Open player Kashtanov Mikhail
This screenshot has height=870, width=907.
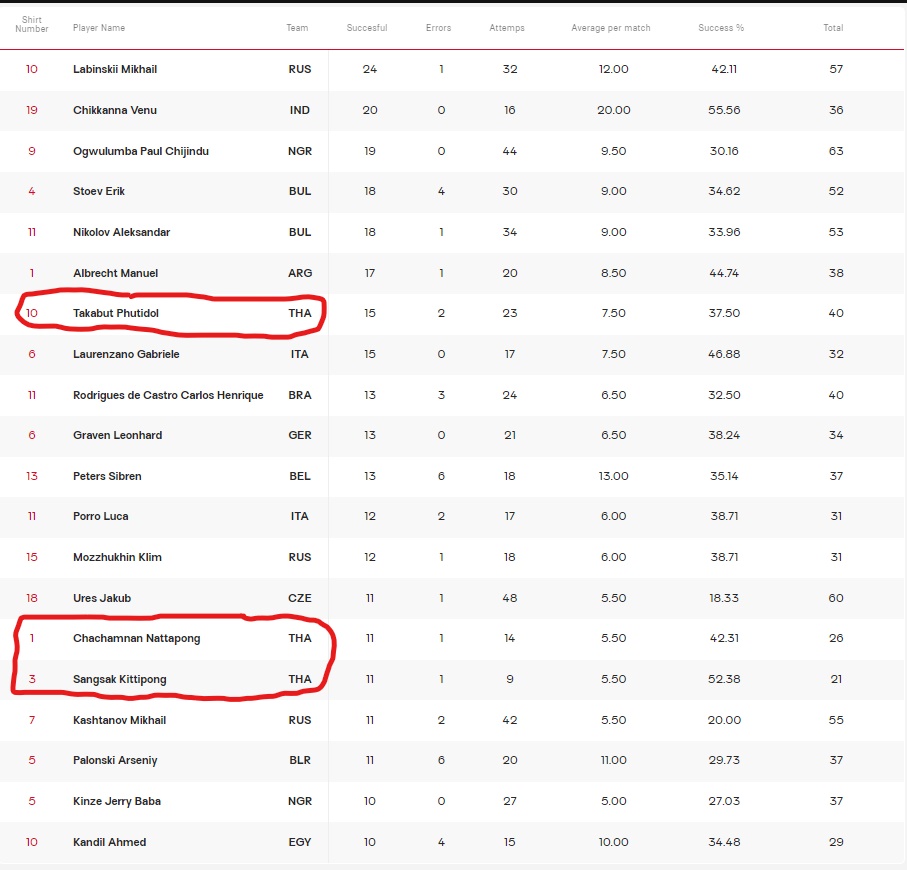click(120, 720)
